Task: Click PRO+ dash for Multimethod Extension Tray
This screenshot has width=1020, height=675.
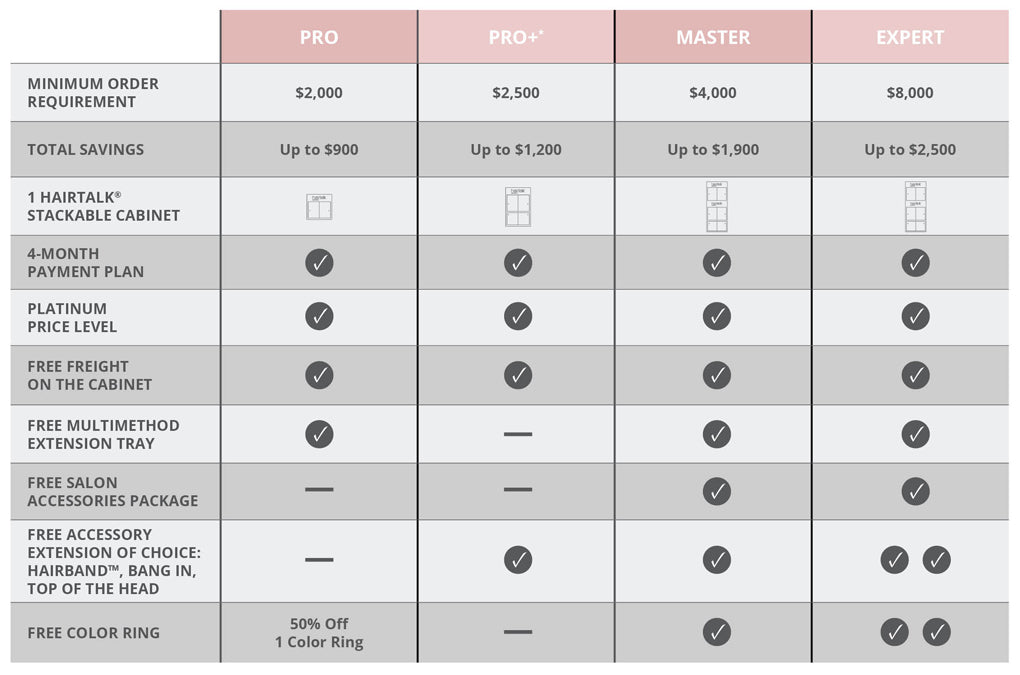Action: click(518, 434)
